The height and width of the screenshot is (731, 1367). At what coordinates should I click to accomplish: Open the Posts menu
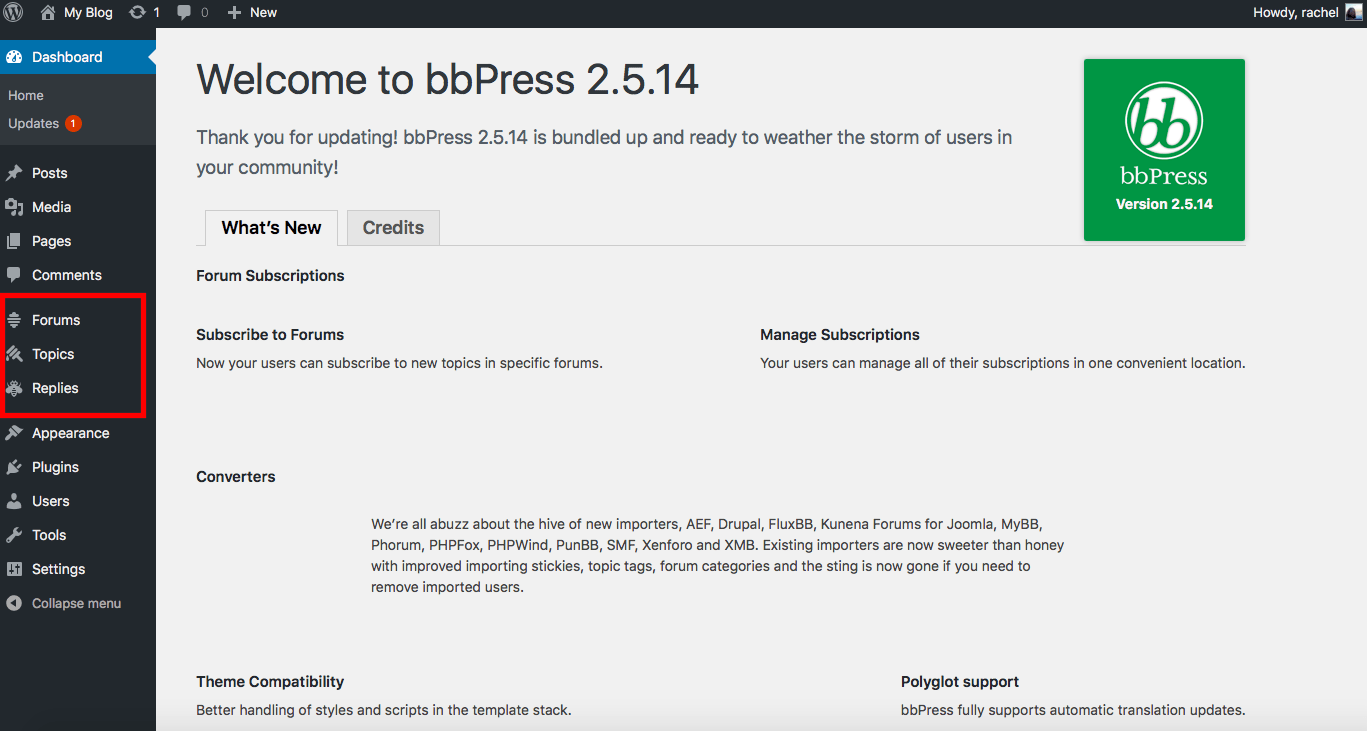78,173
